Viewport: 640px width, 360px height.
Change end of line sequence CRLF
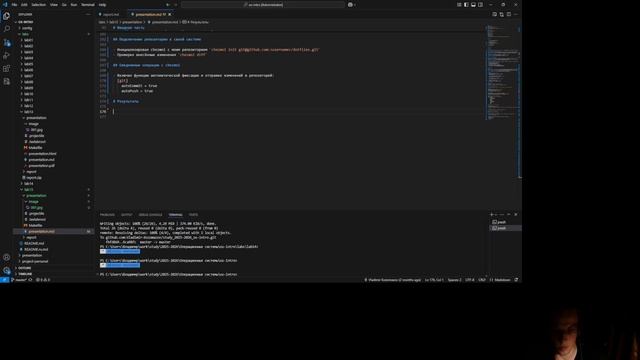coord(482,280)
